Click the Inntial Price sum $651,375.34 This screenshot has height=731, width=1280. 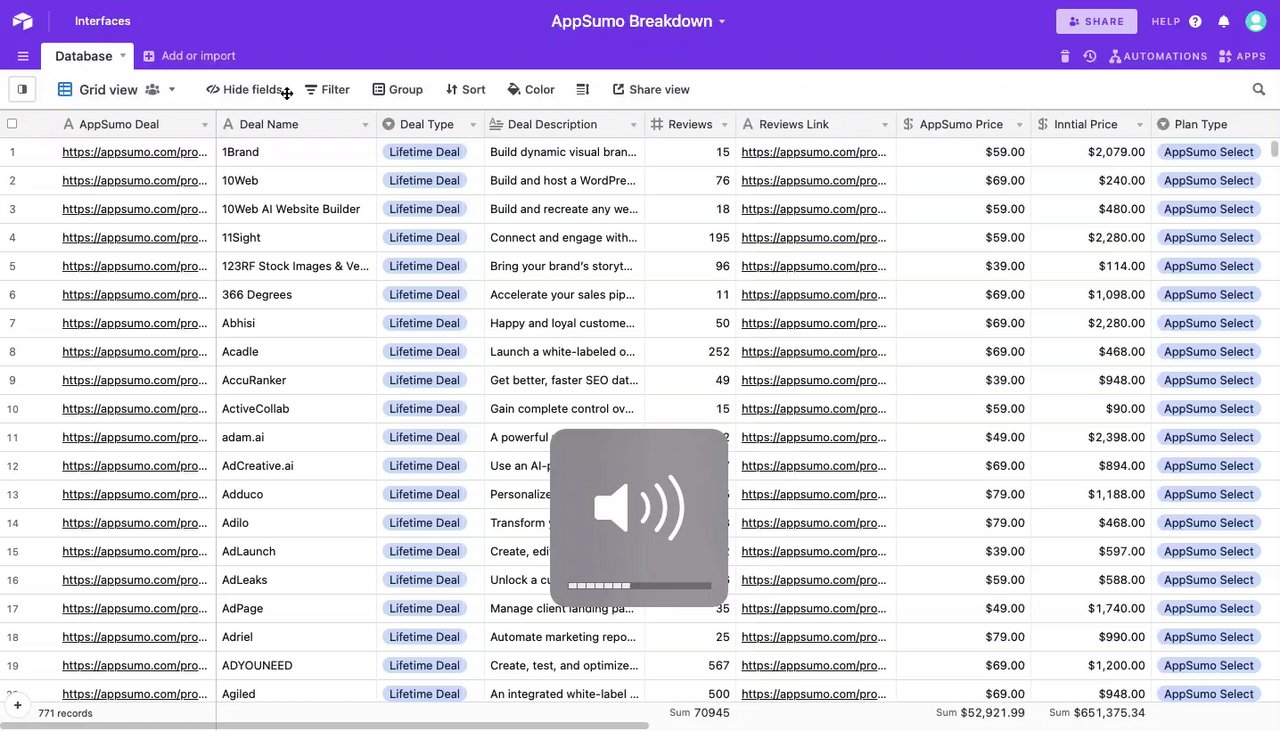point(1097,713)
